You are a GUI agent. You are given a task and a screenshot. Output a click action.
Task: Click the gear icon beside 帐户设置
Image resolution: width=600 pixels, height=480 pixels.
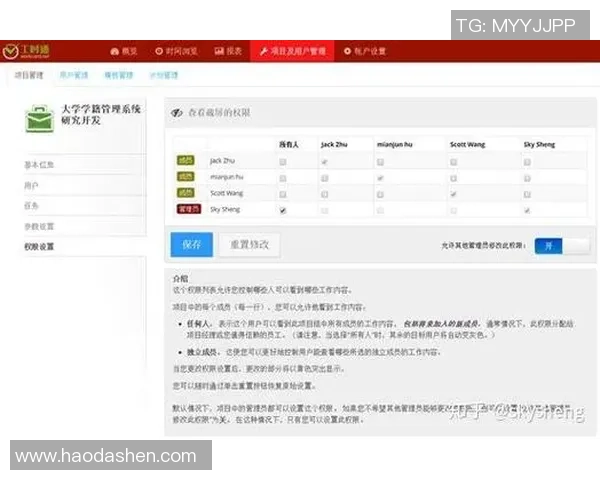tap(347, 51)
